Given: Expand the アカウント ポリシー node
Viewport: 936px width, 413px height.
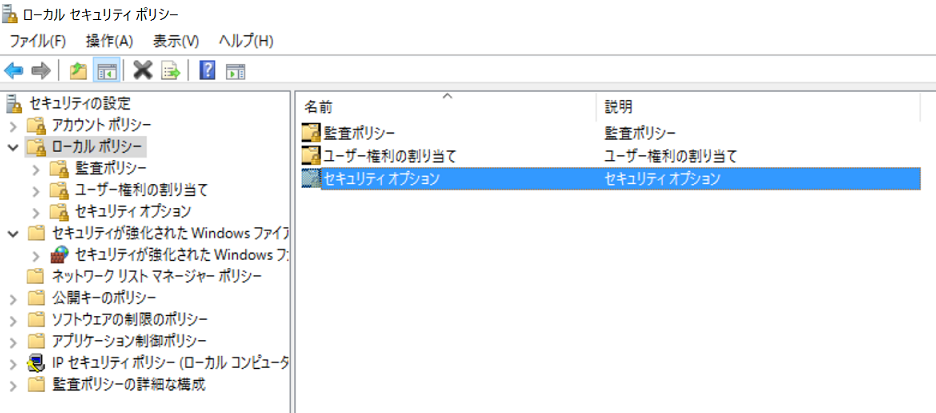Looking at the screenshot, I should (14, 126).
